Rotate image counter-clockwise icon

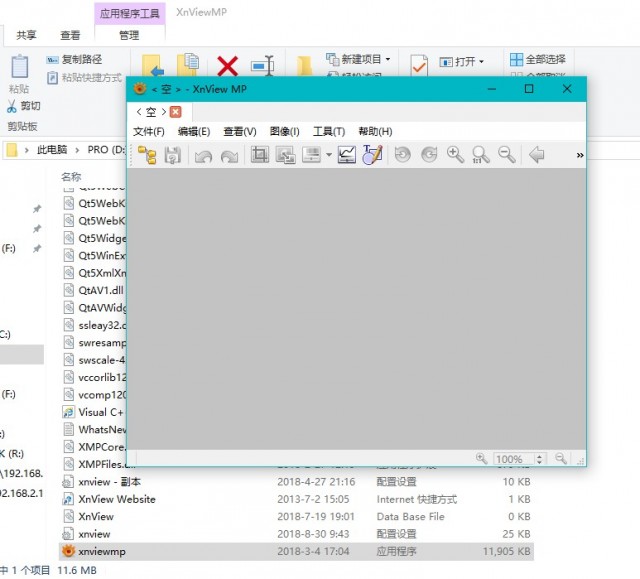point(402,155)
